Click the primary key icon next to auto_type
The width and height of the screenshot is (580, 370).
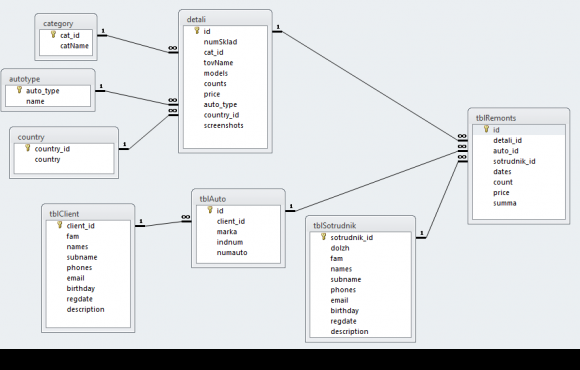[19, 90]
